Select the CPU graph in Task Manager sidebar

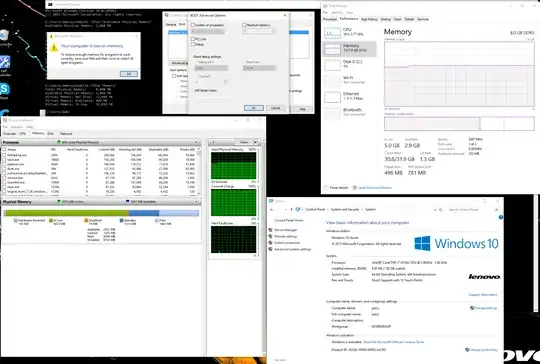click(333, 33)
